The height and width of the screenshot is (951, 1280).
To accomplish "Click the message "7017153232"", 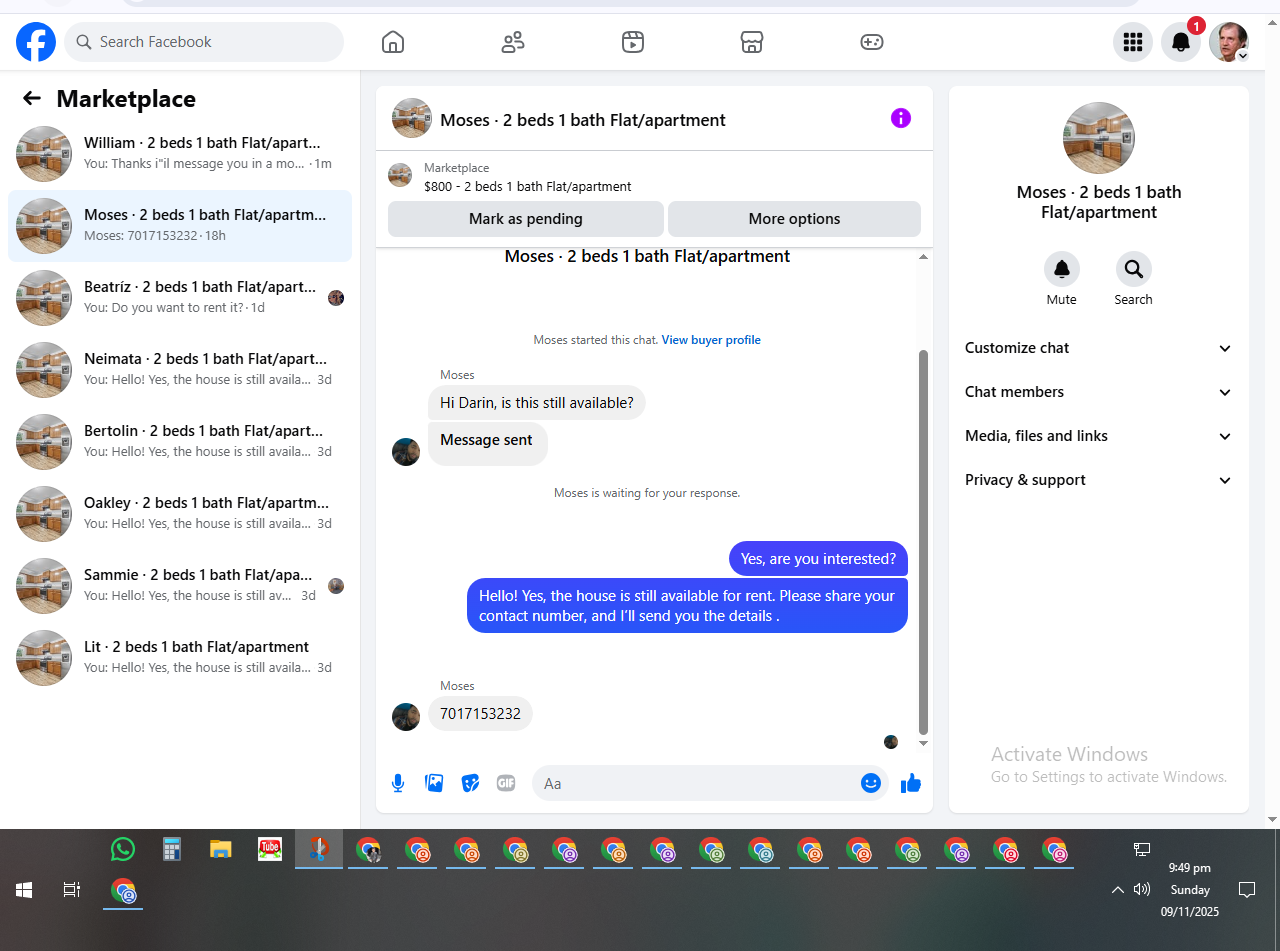I will (x=480, y=714).
